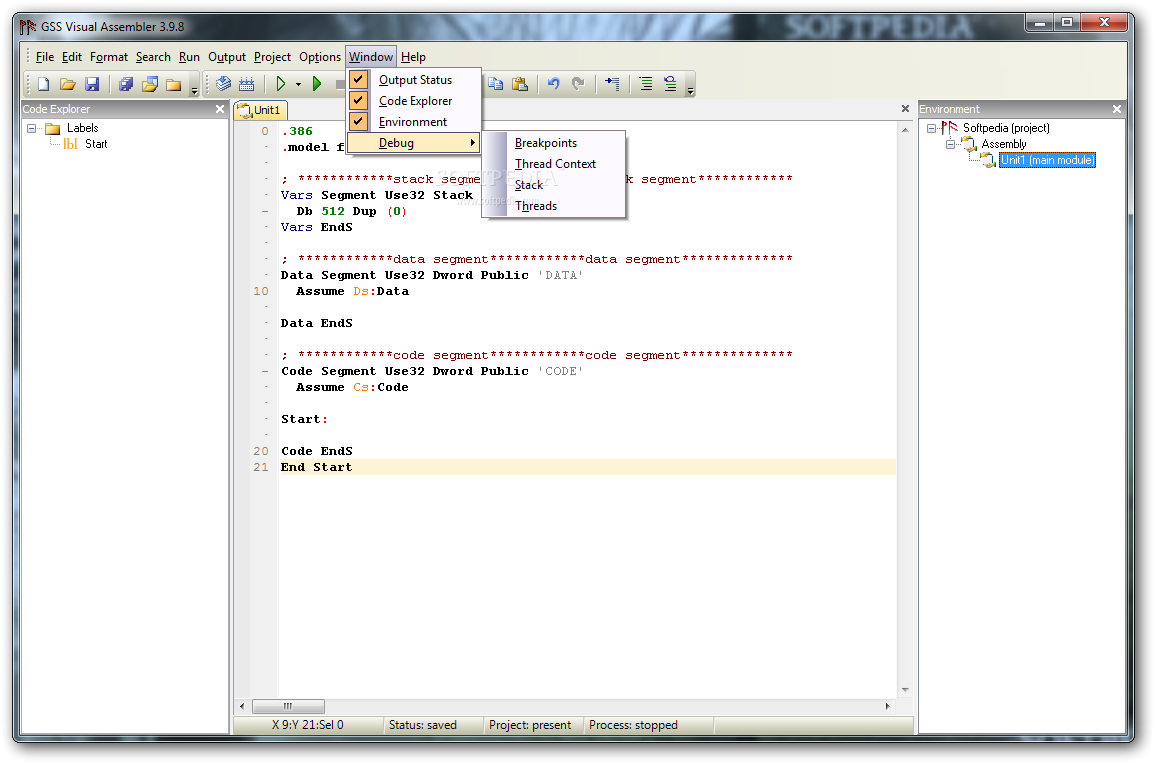Click the Align text lines toolbar icon

tap(646, 84)
